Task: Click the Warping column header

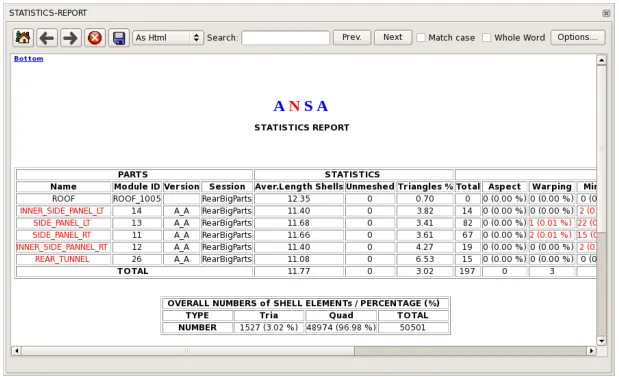Action: pos(551,187)
